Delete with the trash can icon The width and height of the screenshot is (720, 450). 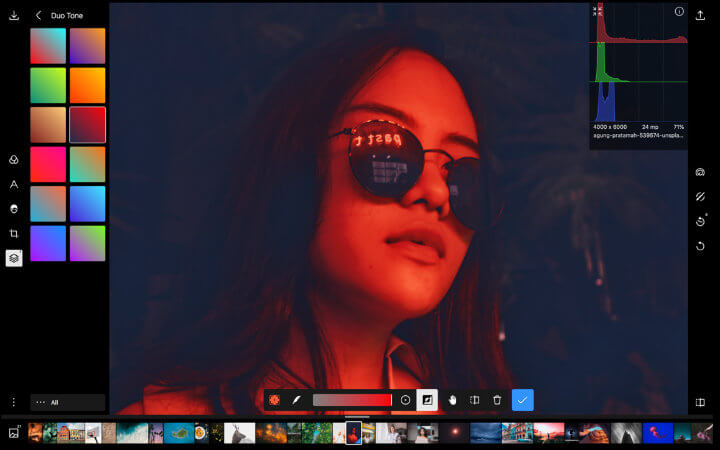coord(497,400)
